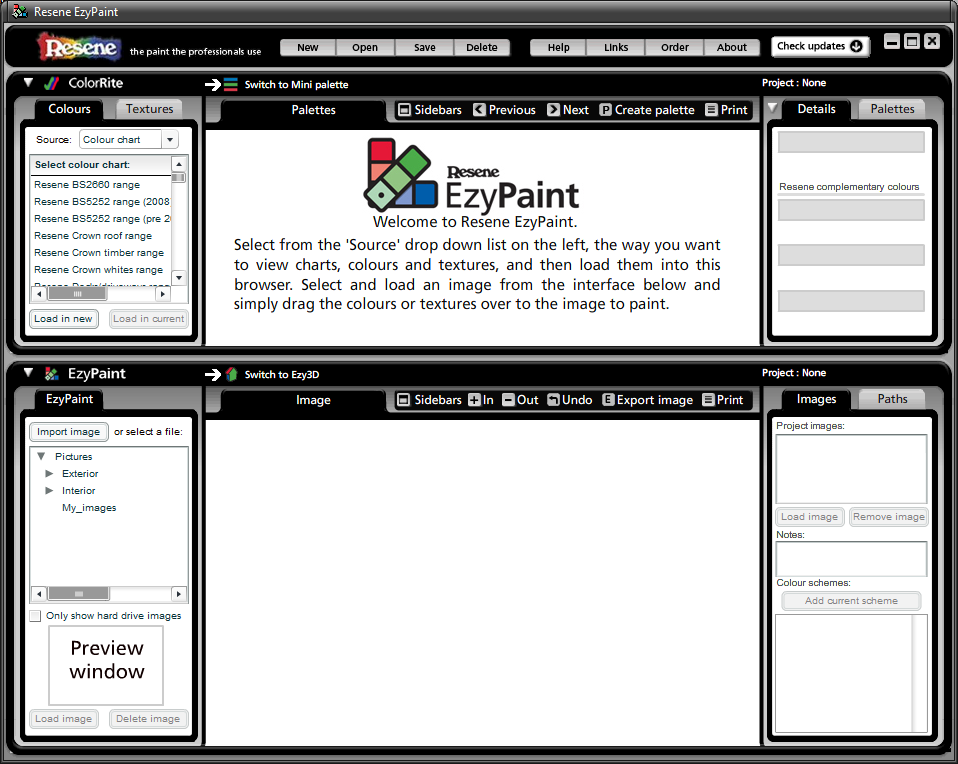958x764 pixels.
Task: Collapse the Details sidebar triangle
Action: 773,108
